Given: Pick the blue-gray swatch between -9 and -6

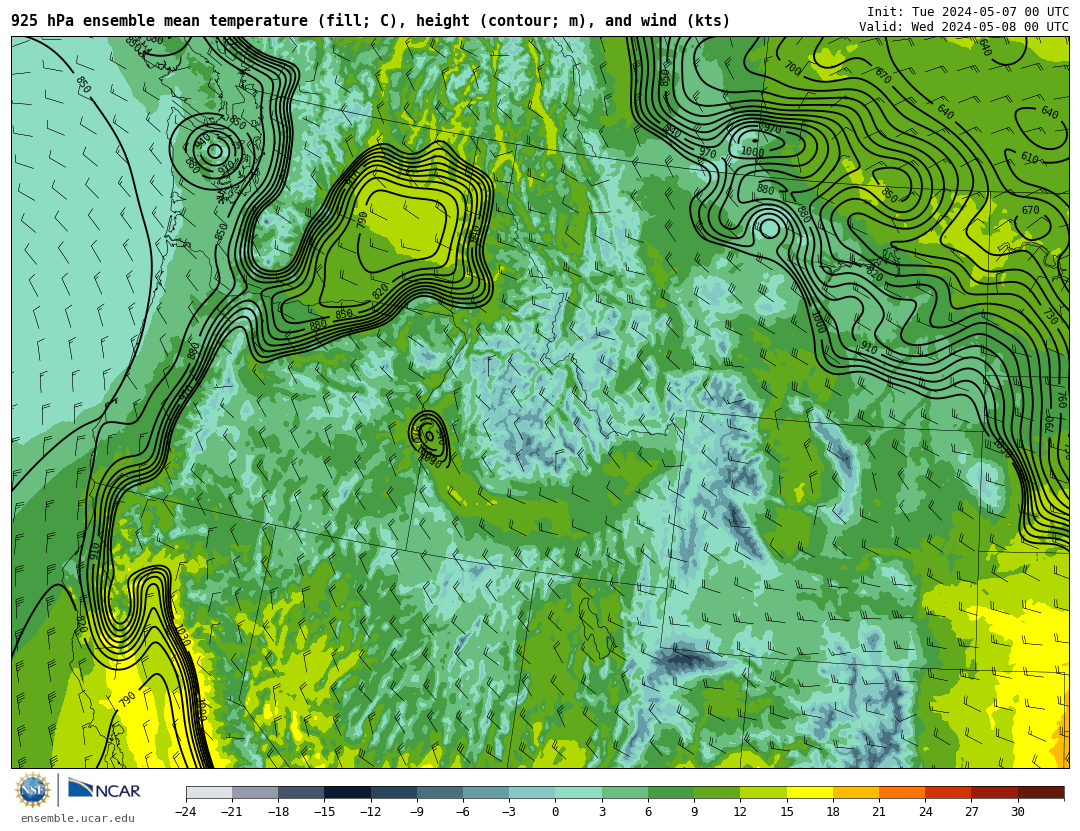Looking at the screenshot, I should coord(440,792).
